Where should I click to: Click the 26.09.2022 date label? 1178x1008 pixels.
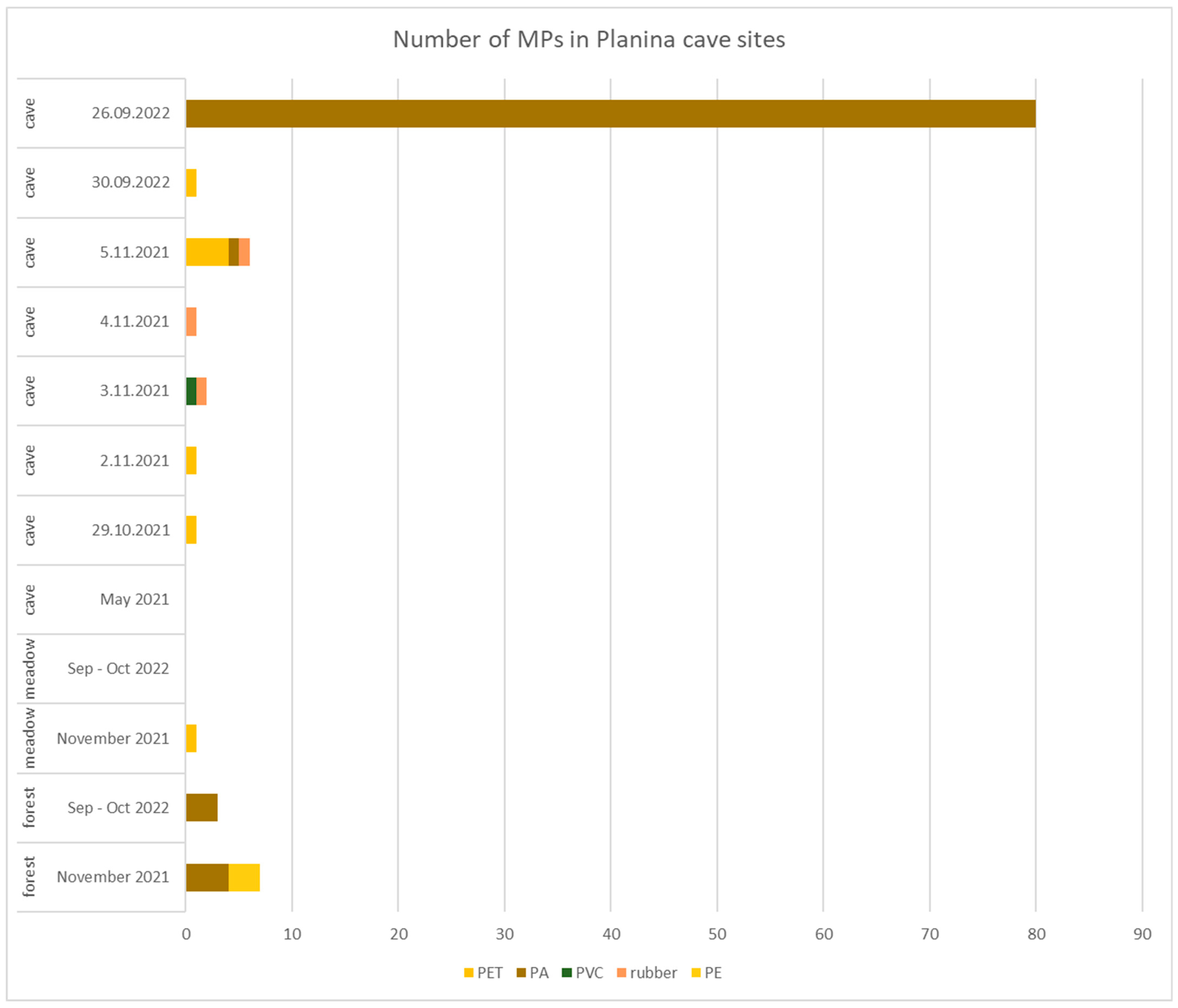131,113
